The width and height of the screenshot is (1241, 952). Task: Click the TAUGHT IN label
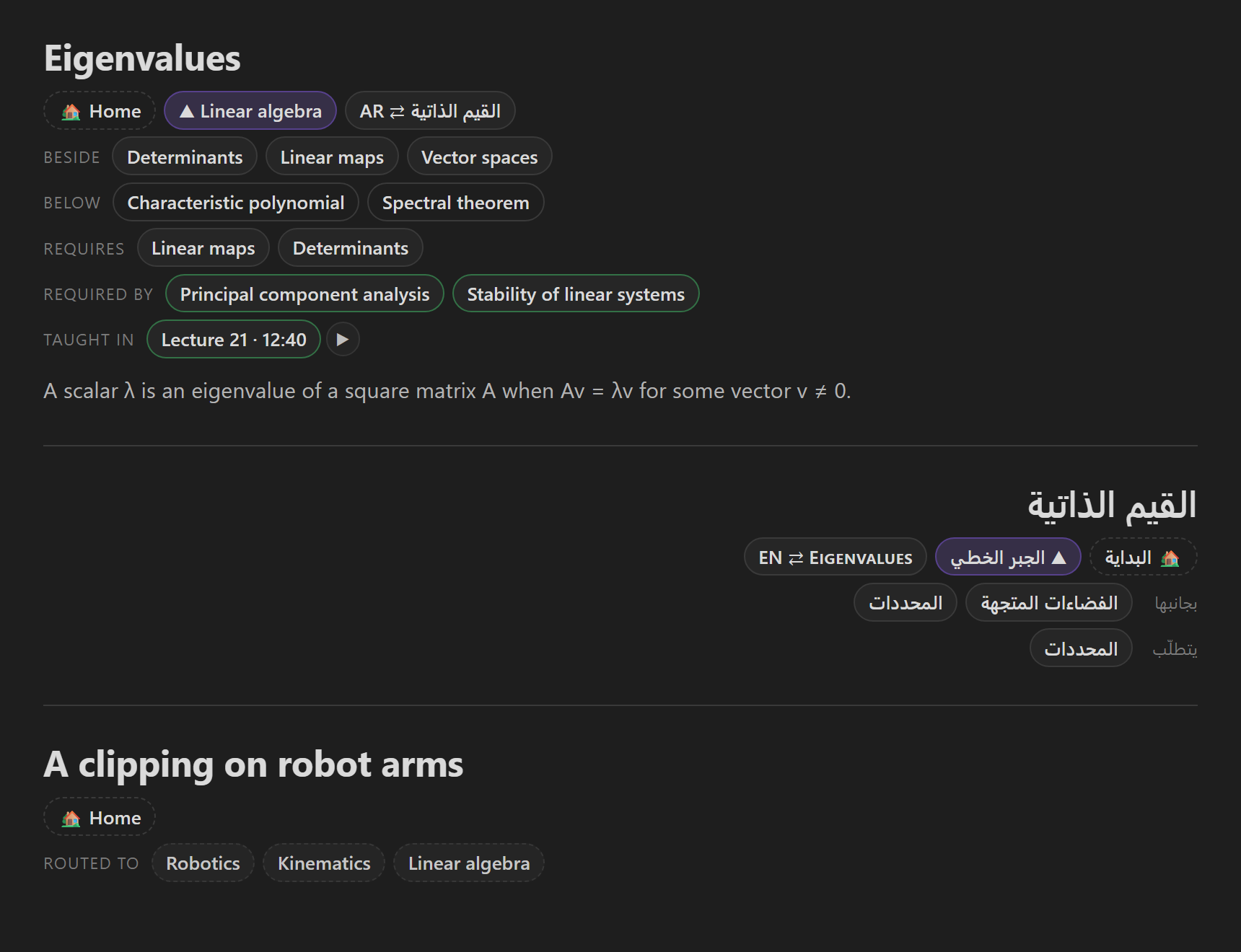pos(89,340)
